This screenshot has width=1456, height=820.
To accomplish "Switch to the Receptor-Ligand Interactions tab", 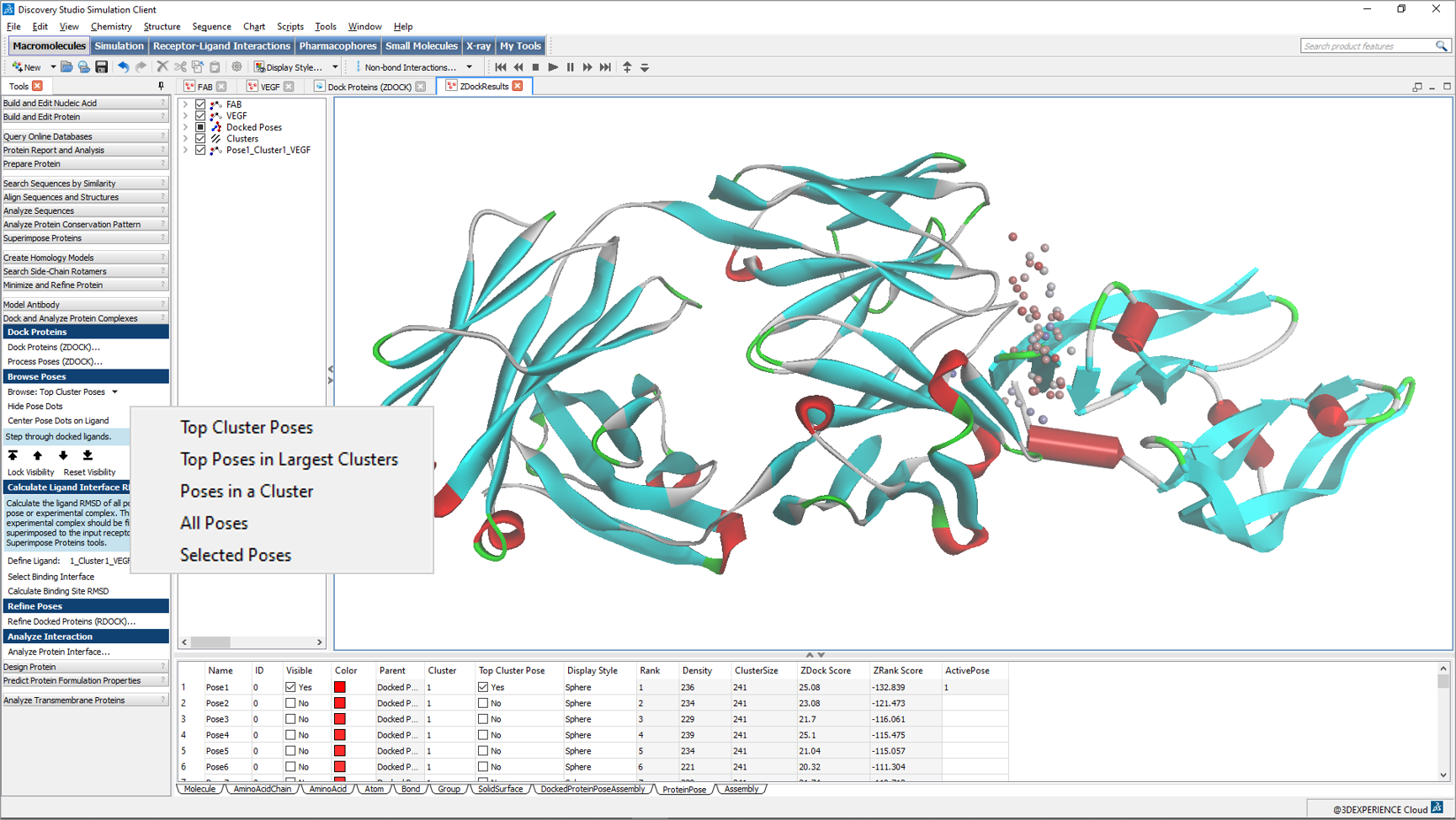I will pos(221,46).
